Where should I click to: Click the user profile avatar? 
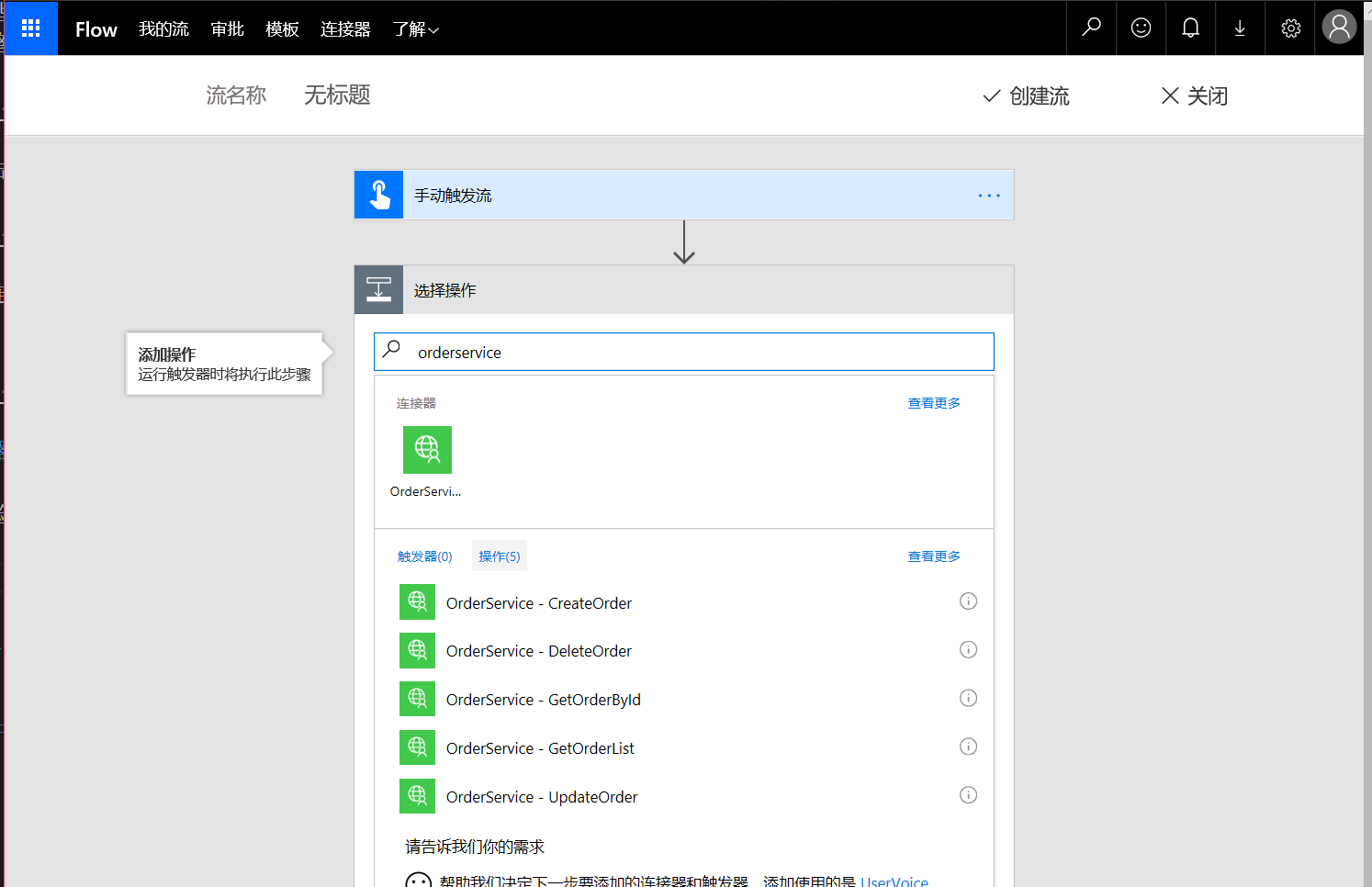pyautogui.click(x=1339, y=27)
